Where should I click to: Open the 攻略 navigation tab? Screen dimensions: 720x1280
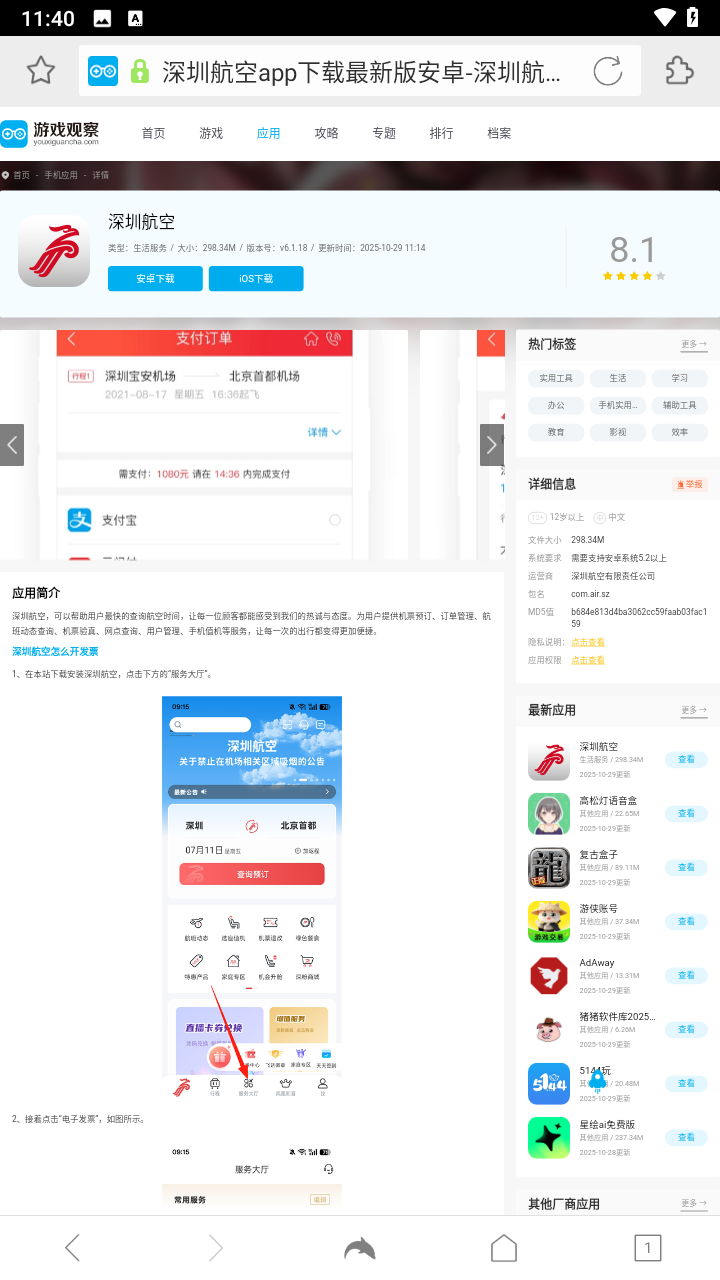(326, 133)
